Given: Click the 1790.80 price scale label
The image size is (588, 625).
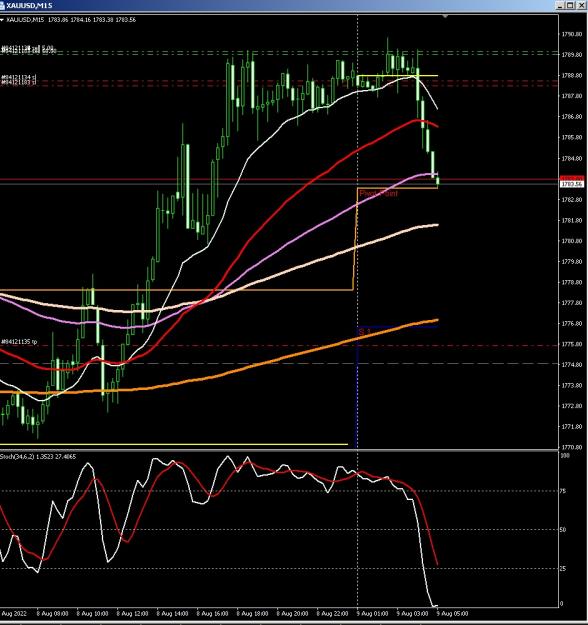Looking at the screenshot, I should tap(572, 34).
